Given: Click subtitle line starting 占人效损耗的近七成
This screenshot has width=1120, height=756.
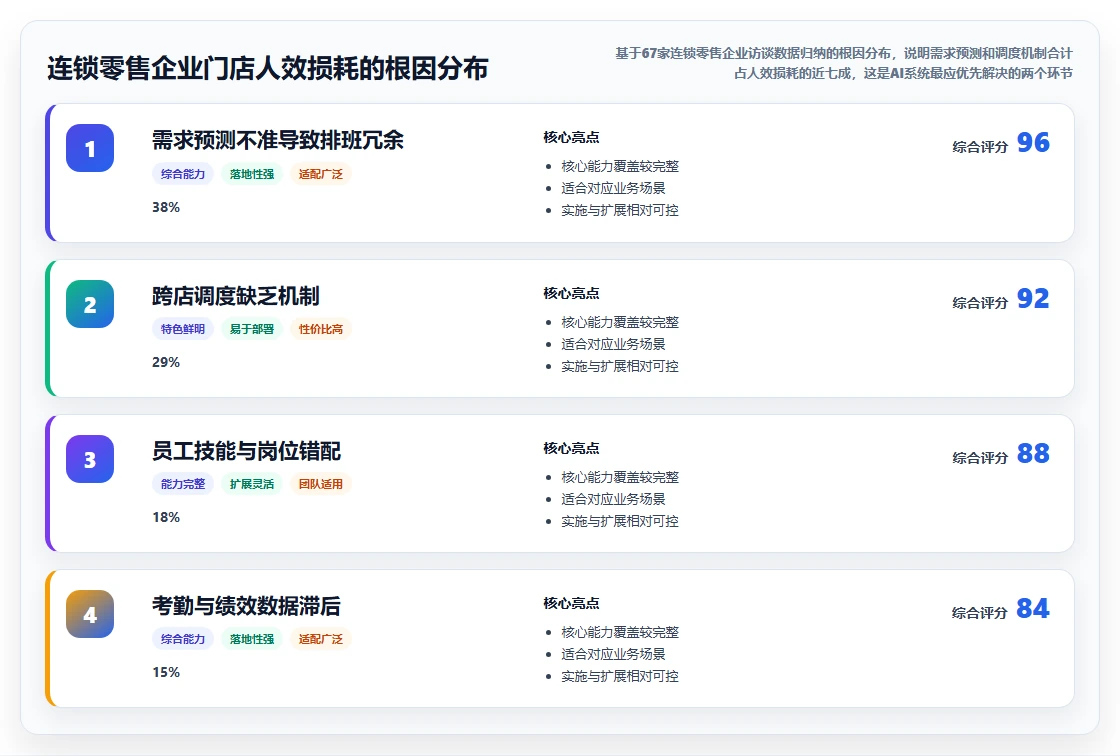Looking at the screenshot, I should coord(904,74).
